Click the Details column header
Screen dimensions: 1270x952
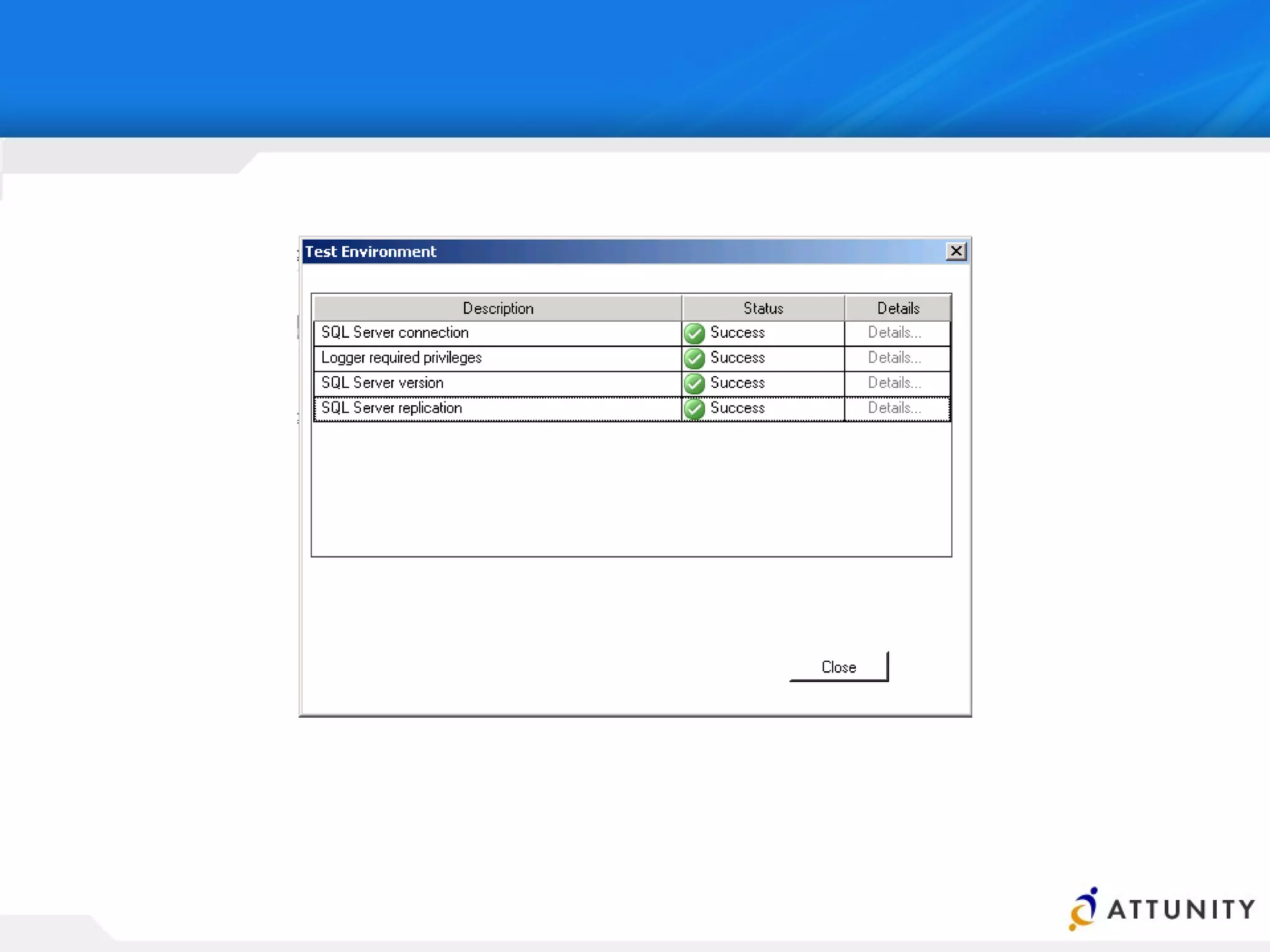tap(898, 308)
